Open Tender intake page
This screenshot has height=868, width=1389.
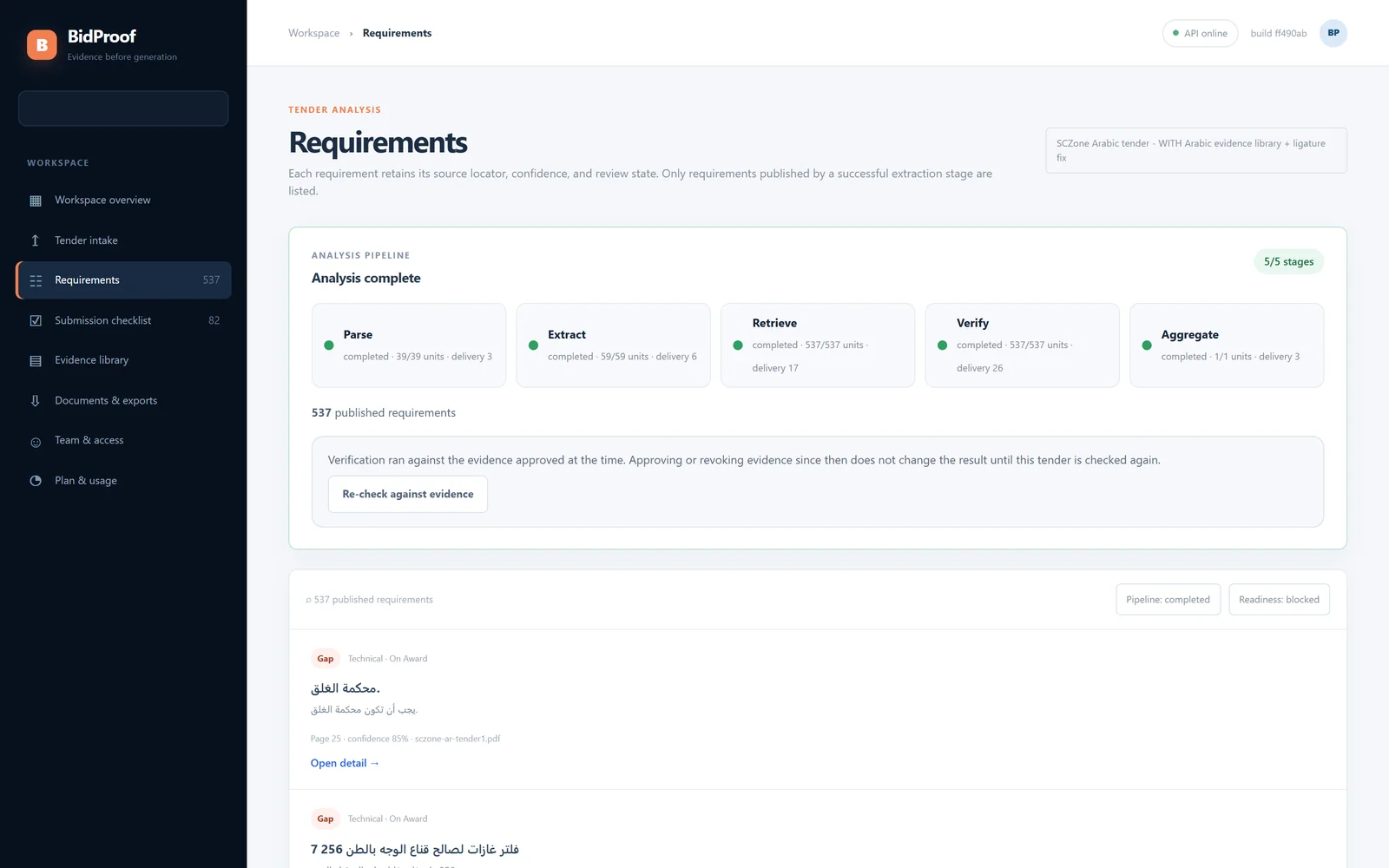(123, 240)
